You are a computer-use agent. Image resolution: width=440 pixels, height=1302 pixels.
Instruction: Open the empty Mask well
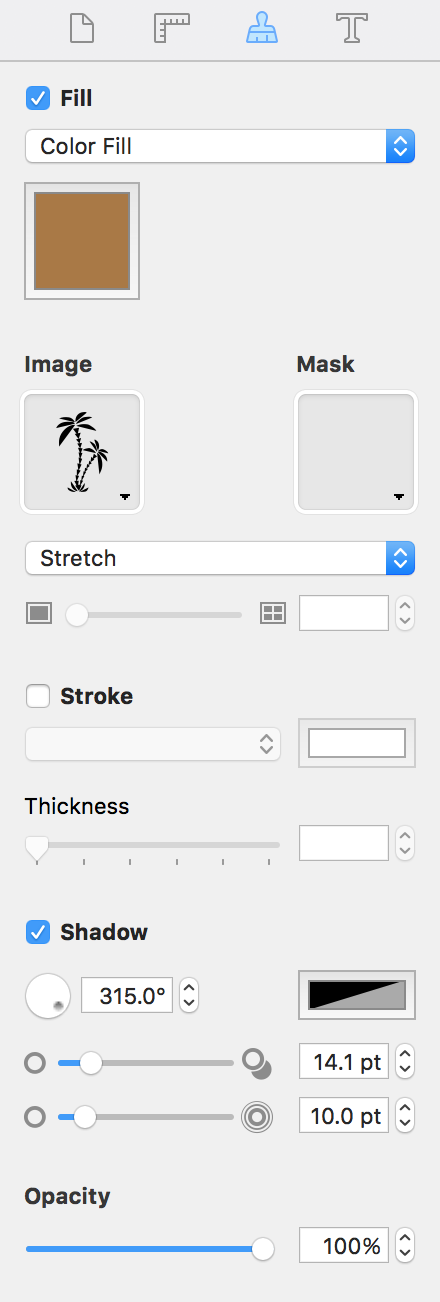pyautogui.click(x=356, y=452)
